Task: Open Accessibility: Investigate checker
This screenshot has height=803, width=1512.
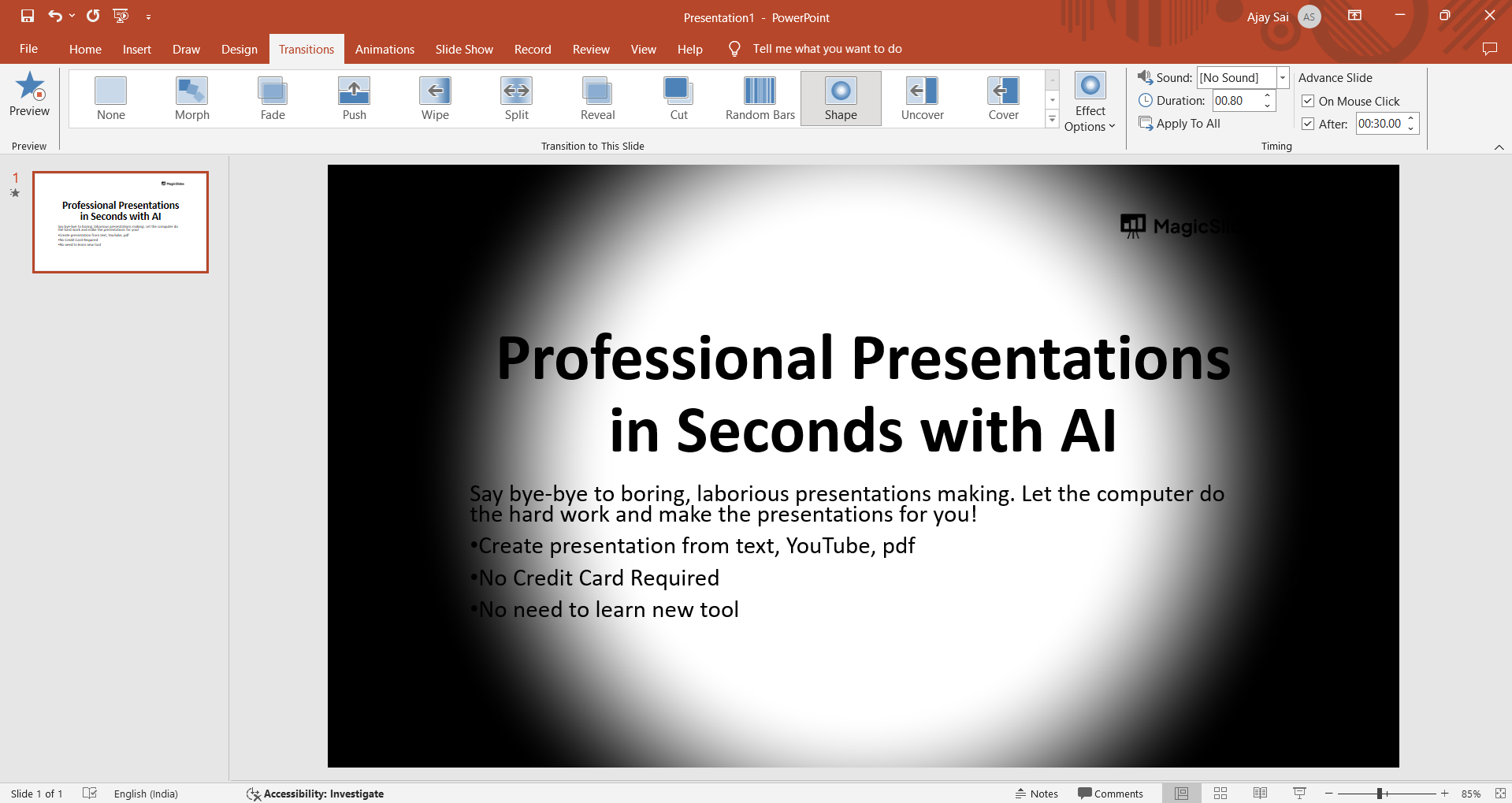Action: (315, 794)
